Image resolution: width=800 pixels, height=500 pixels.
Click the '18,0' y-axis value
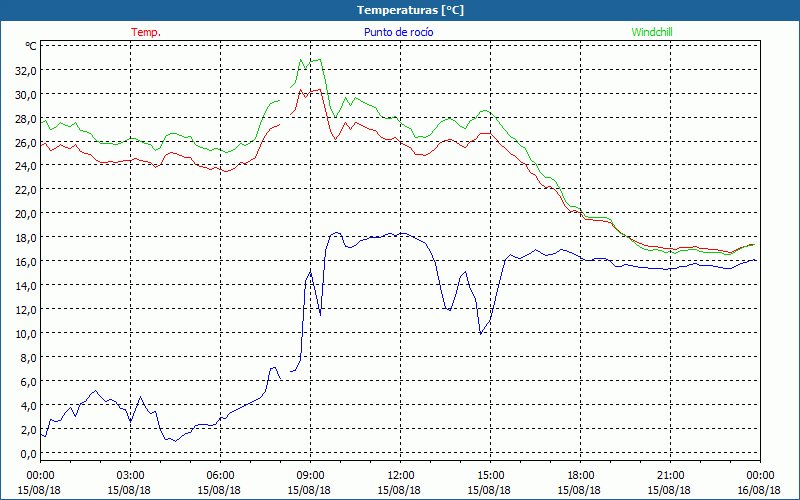coord(27,238)
